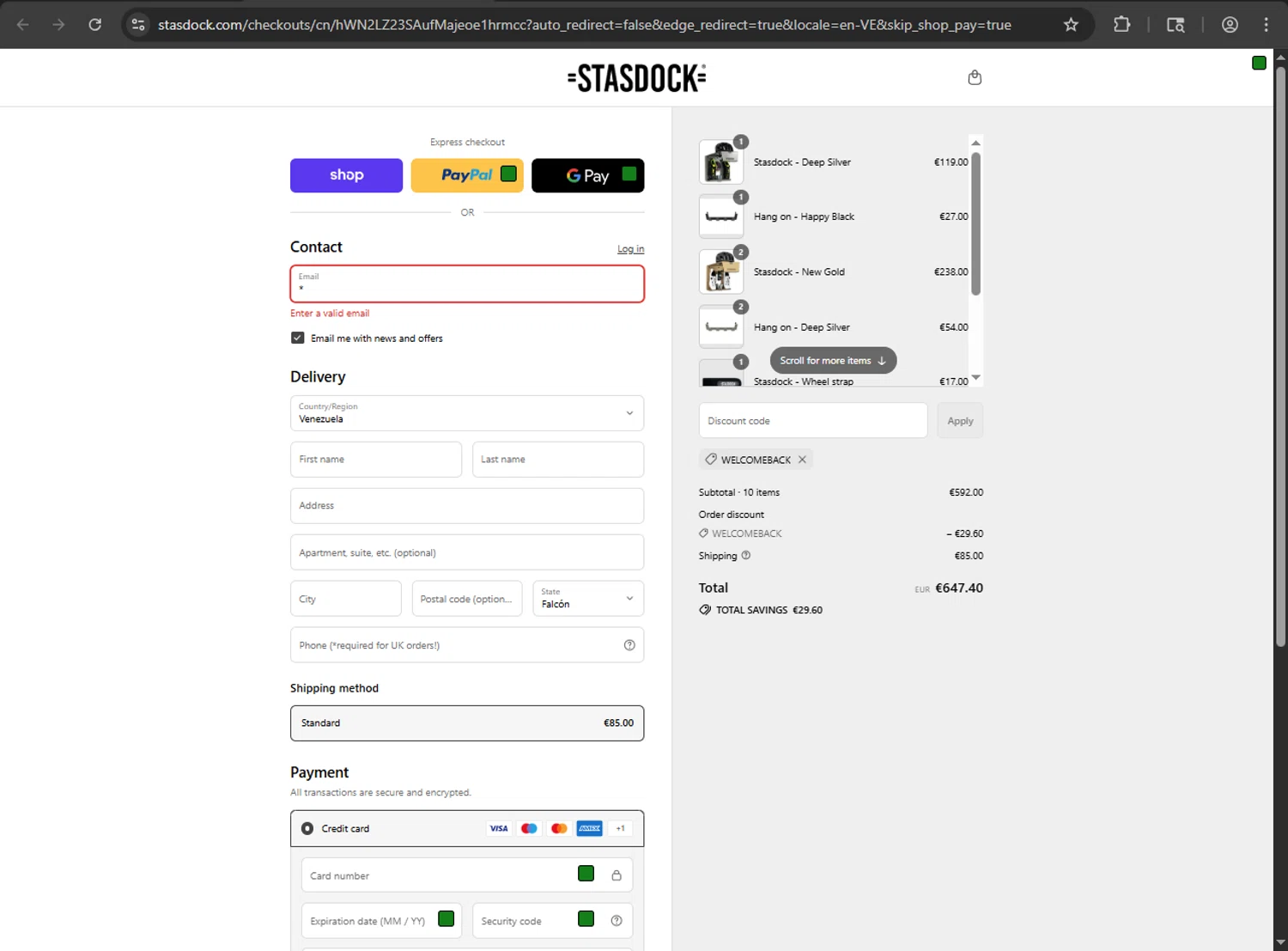
Task: Click TOTAL SAVINGS €29.60 text
Action: click(x=769, y=610)
